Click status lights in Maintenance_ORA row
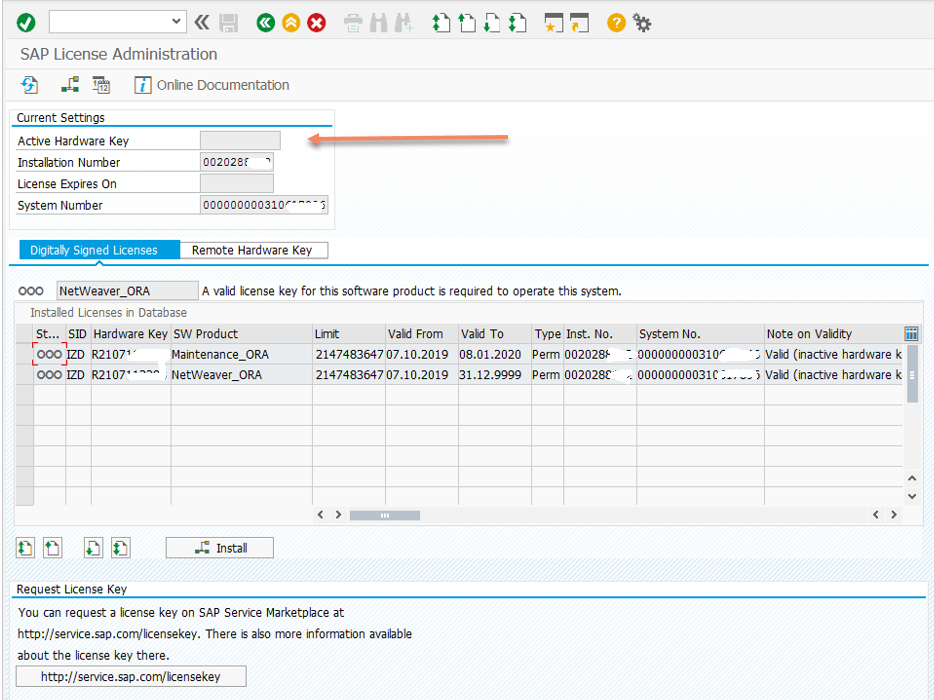Viewport: 934px width, 700px height. coord(49,354)
